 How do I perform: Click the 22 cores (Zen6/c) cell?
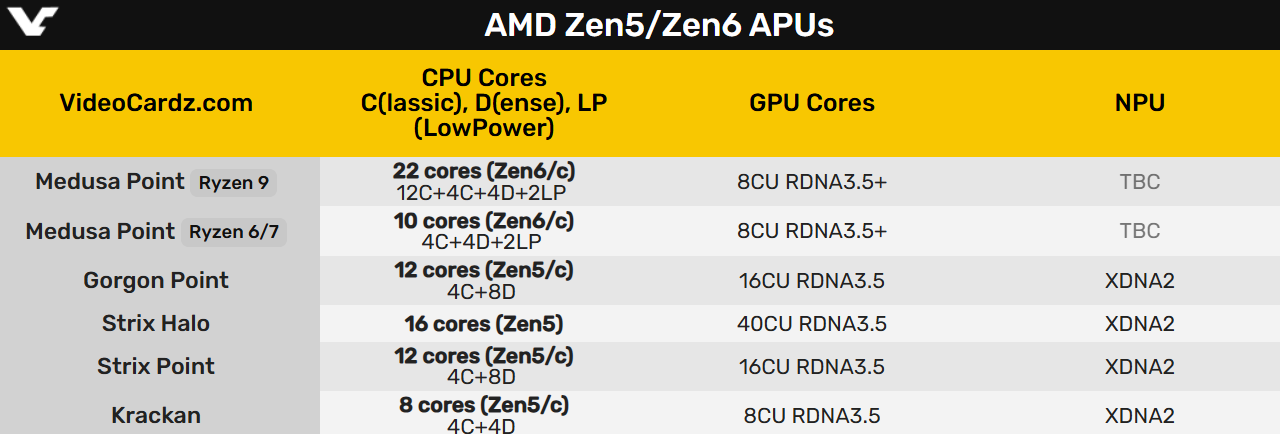point(484,171)
